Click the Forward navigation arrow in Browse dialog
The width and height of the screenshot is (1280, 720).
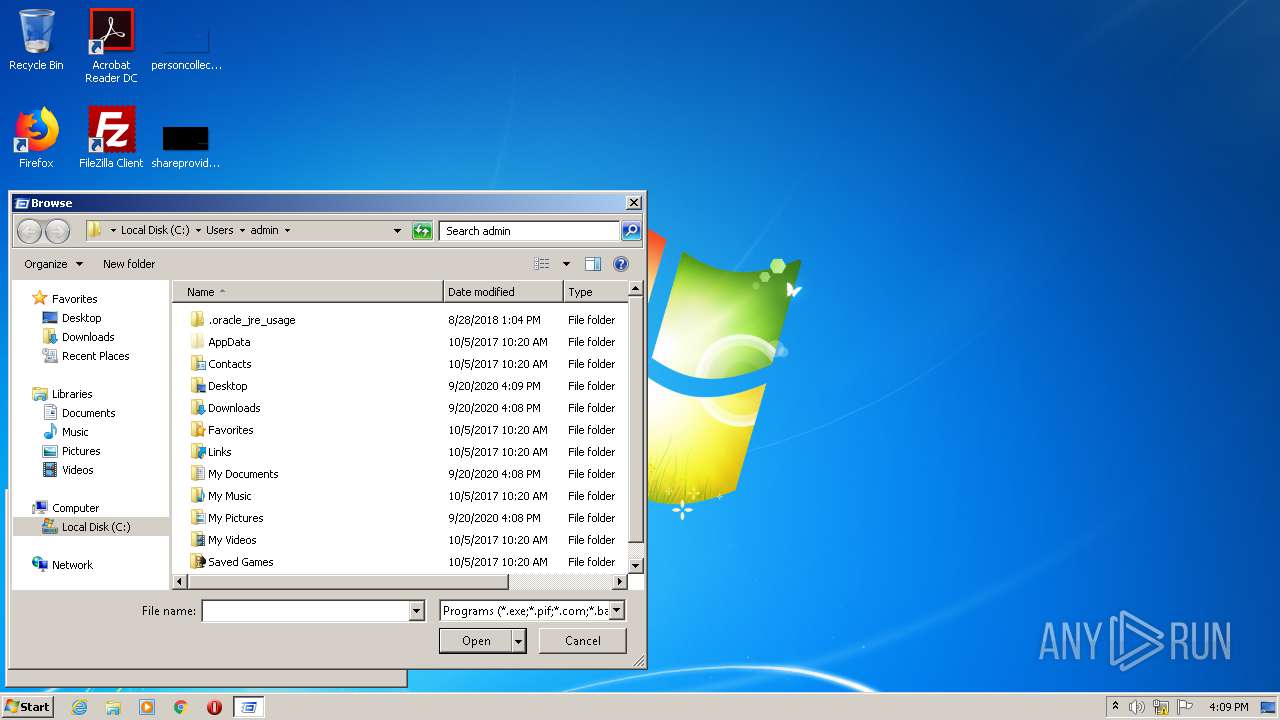coord(57,231)
